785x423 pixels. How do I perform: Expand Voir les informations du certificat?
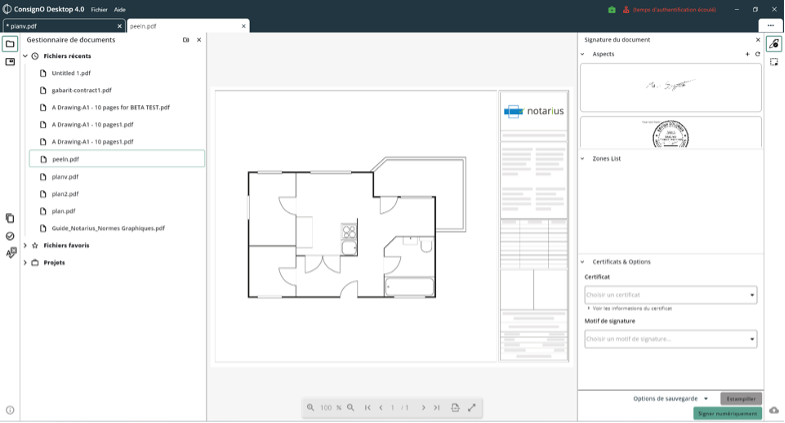pos(630,308)
